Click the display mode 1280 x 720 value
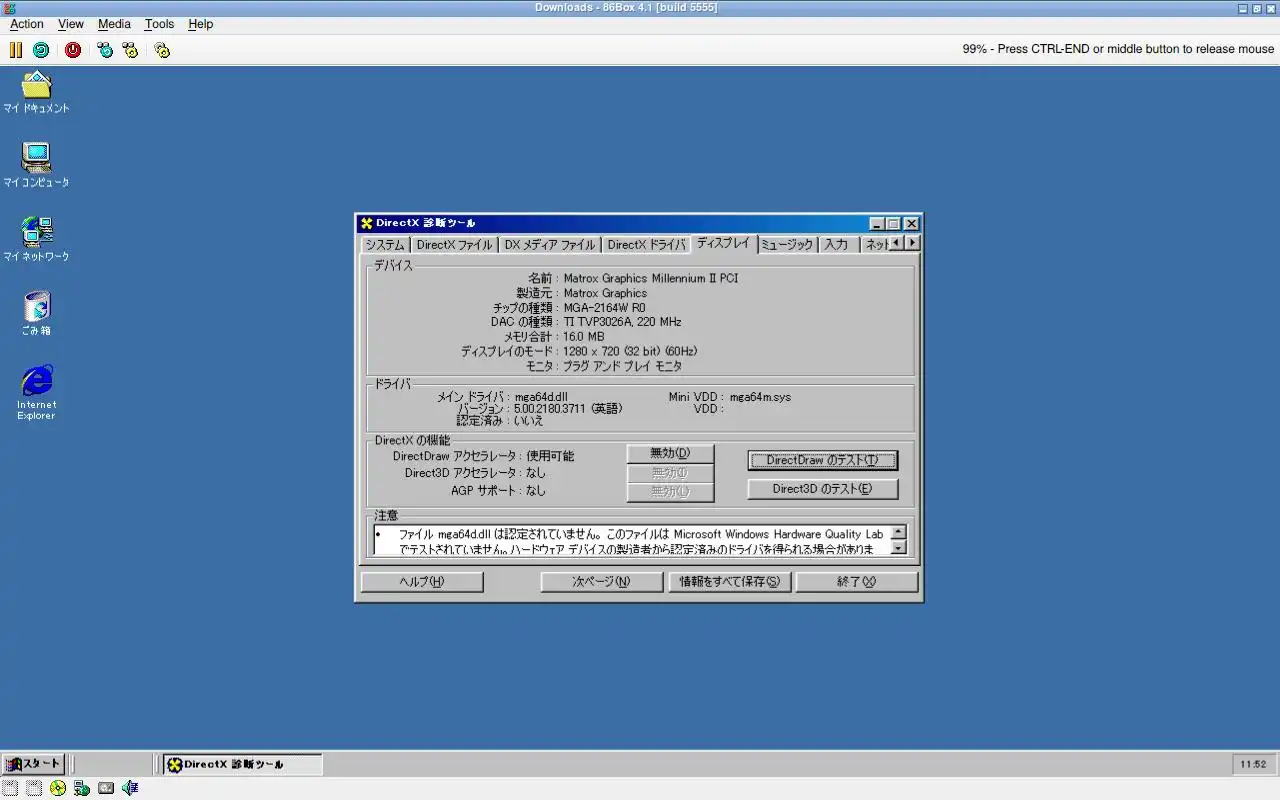Viewport: 1280px width, 800px height. [630, 351]
